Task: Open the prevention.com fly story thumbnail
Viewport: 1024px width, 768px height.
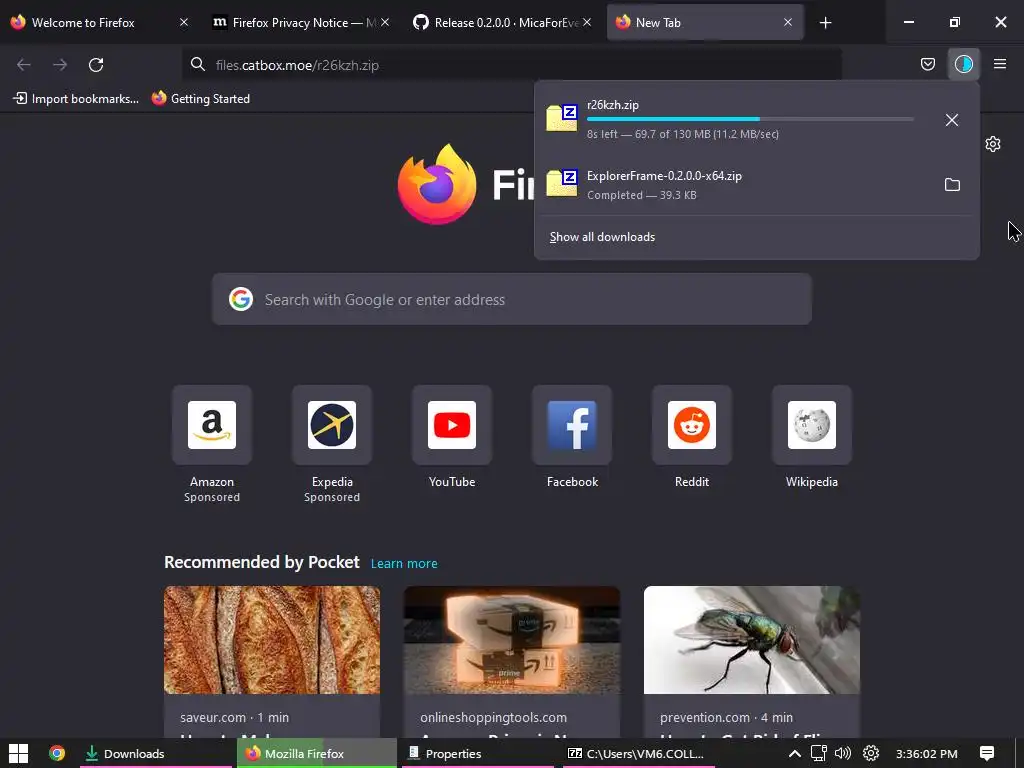Action: [x=752, y=640]
